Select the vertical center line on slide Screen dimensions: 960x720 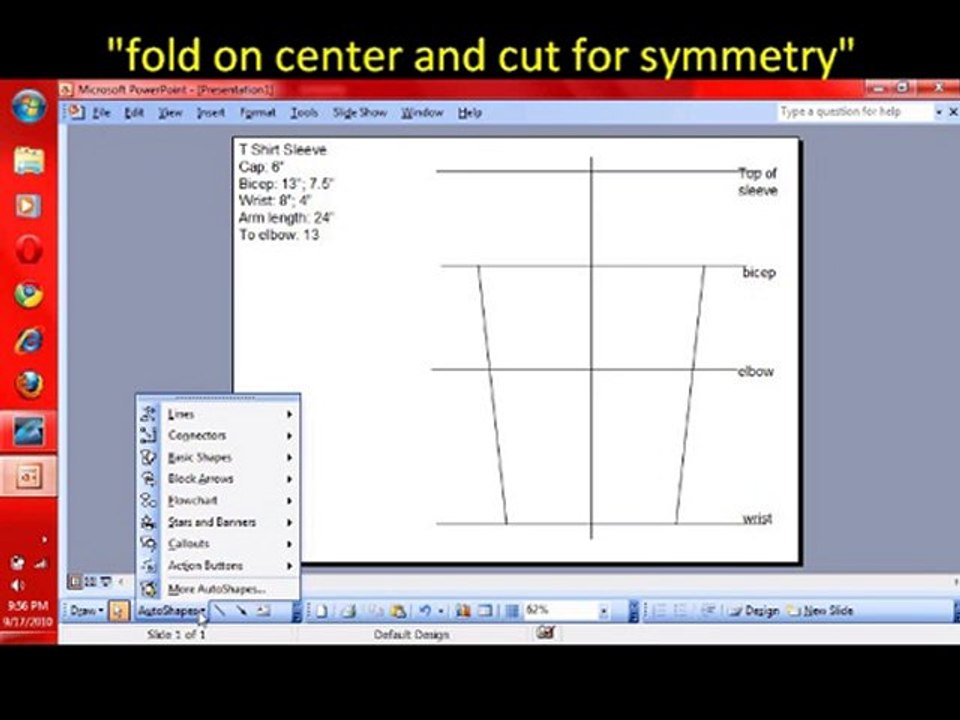click(591, 348)
